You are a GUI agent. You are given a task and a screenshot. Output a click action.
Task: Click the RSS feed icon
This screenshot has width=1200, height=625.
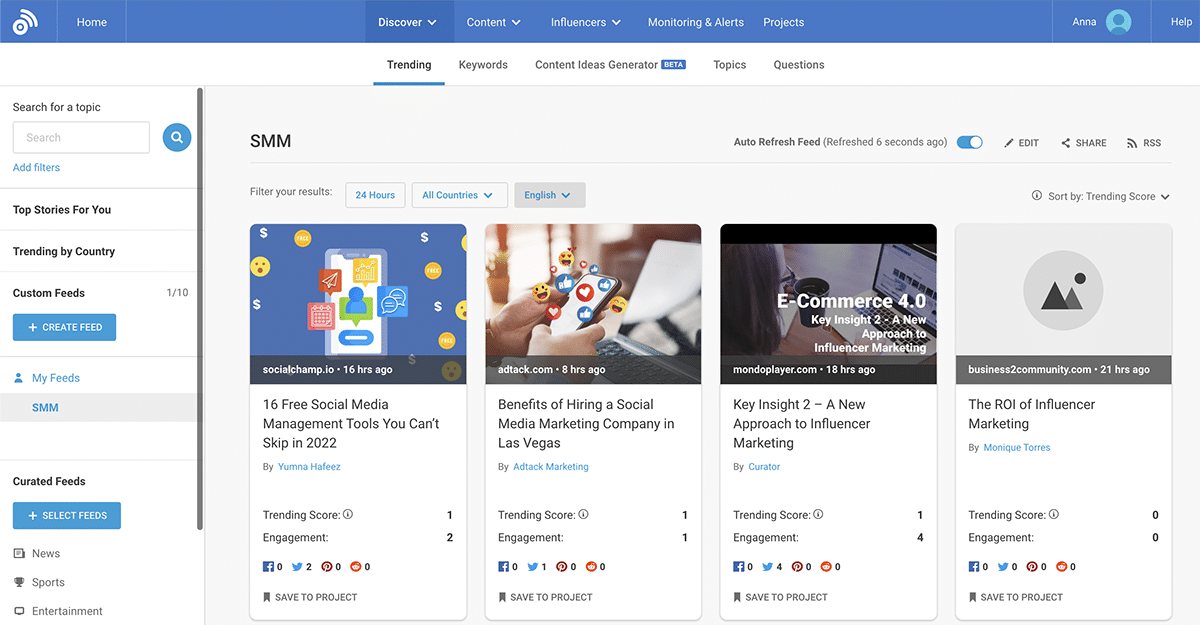[x=1132, y=143]
